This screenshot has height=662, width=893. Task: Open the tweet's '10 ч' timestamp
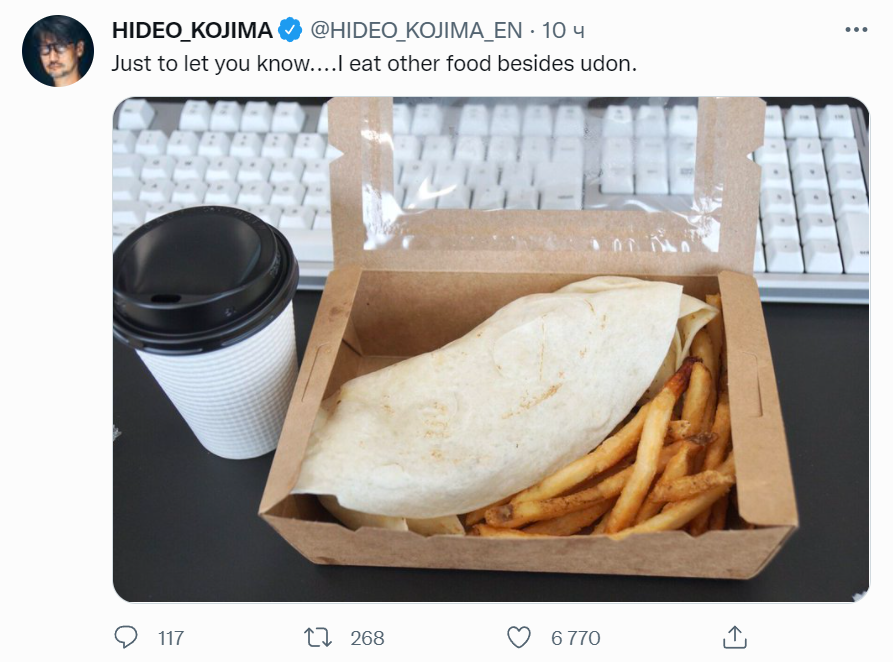pos(563,30)
